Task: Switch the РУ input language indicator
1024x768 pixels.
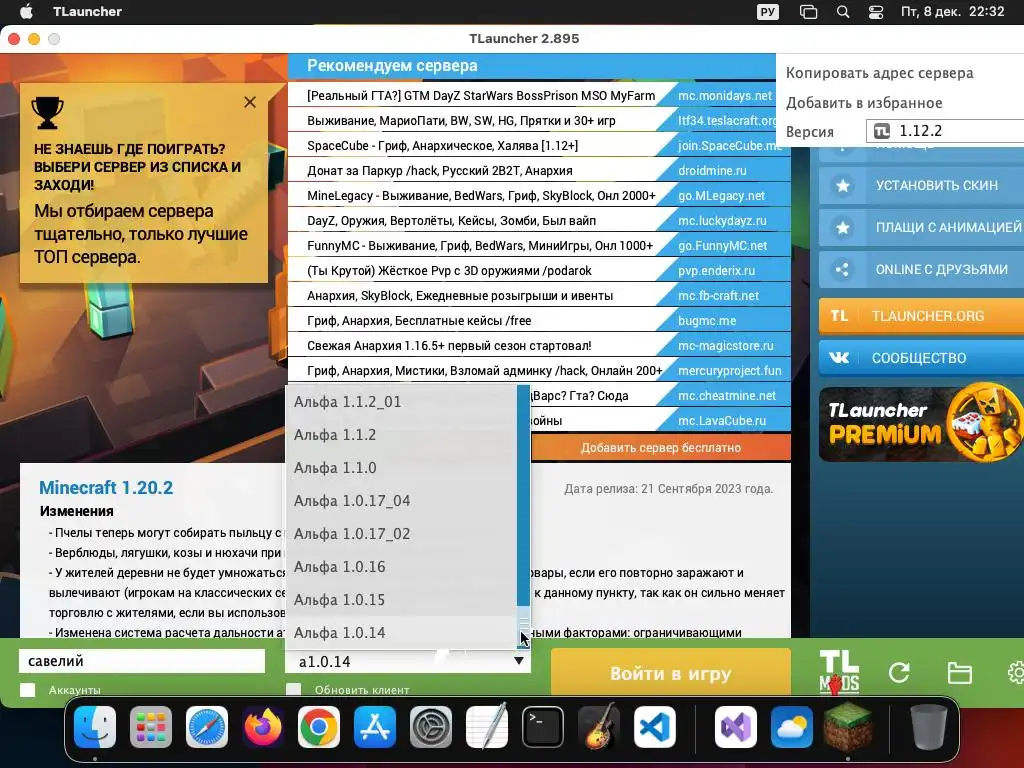Action: 767,12
